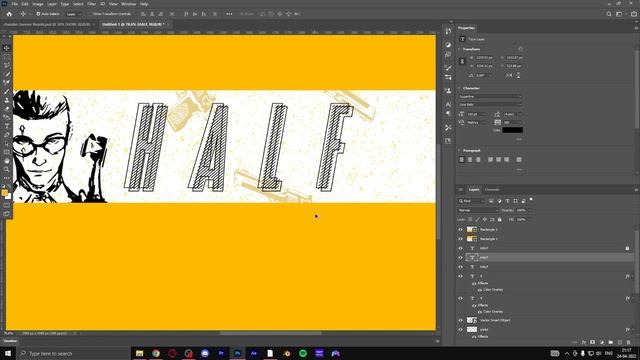Screen dimensions: 640x360
Task: Open Premiere Pro from the taskbar
Action: click(x=221, y=353)
